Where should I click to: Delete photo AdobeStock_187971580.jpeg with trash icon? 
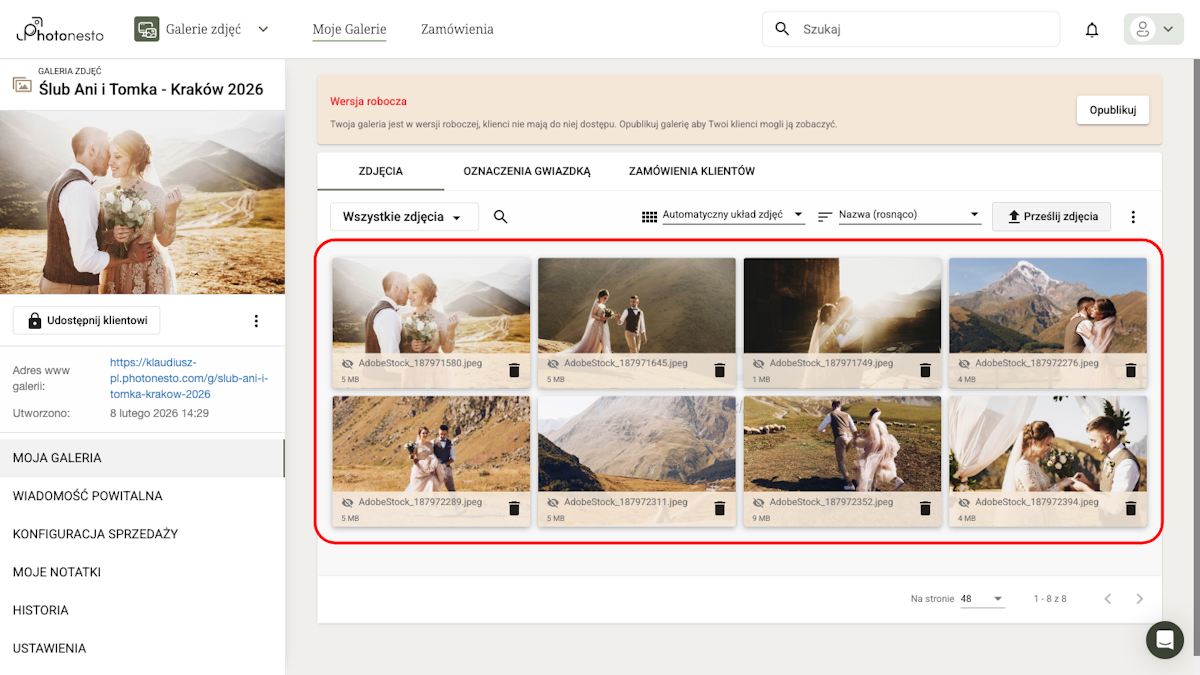pos(514,370)
